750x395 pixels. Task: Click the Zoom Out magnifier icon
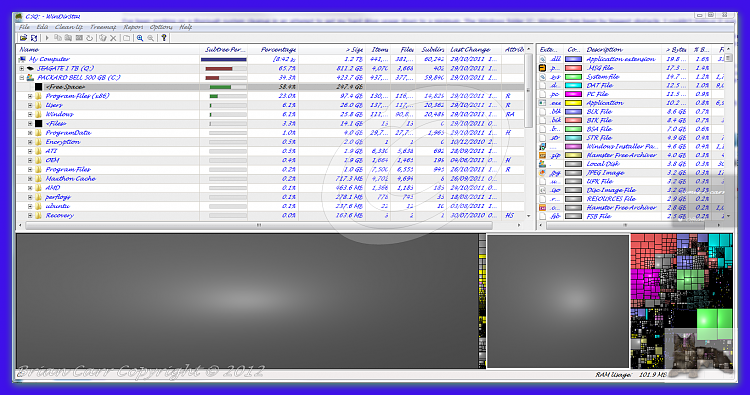[151, 38]
